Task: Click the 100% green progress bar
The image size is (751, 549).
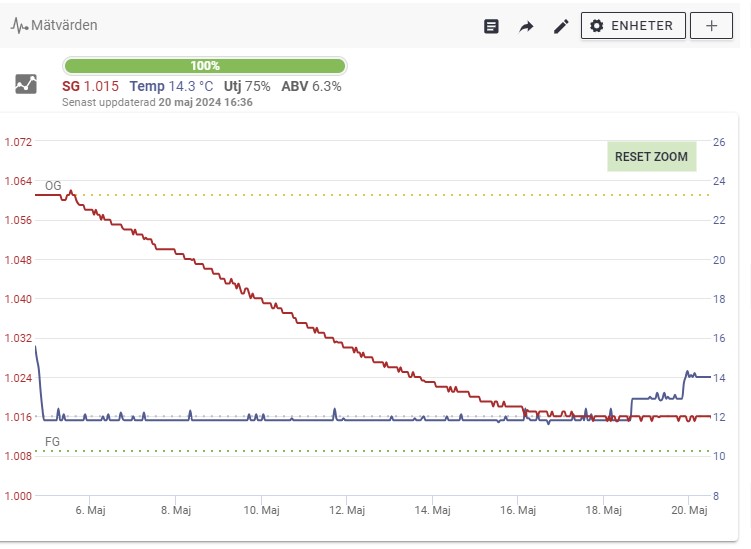Action: pos(205,65)
